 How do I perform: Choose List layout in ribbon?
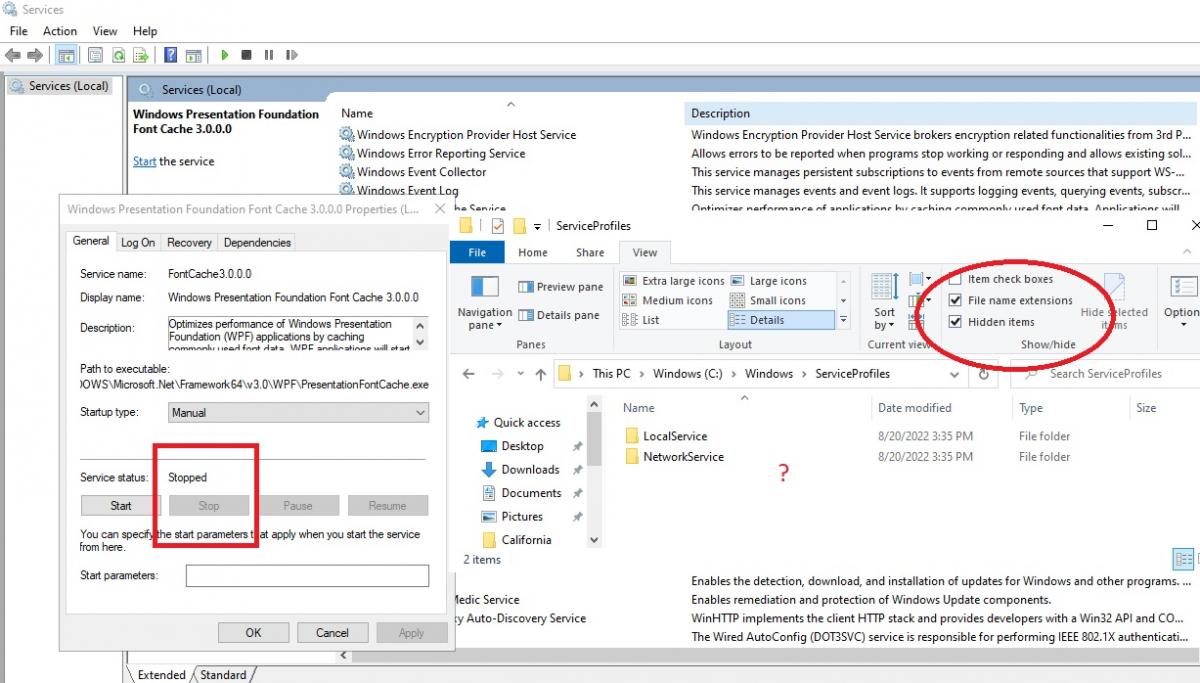[641, 320]
